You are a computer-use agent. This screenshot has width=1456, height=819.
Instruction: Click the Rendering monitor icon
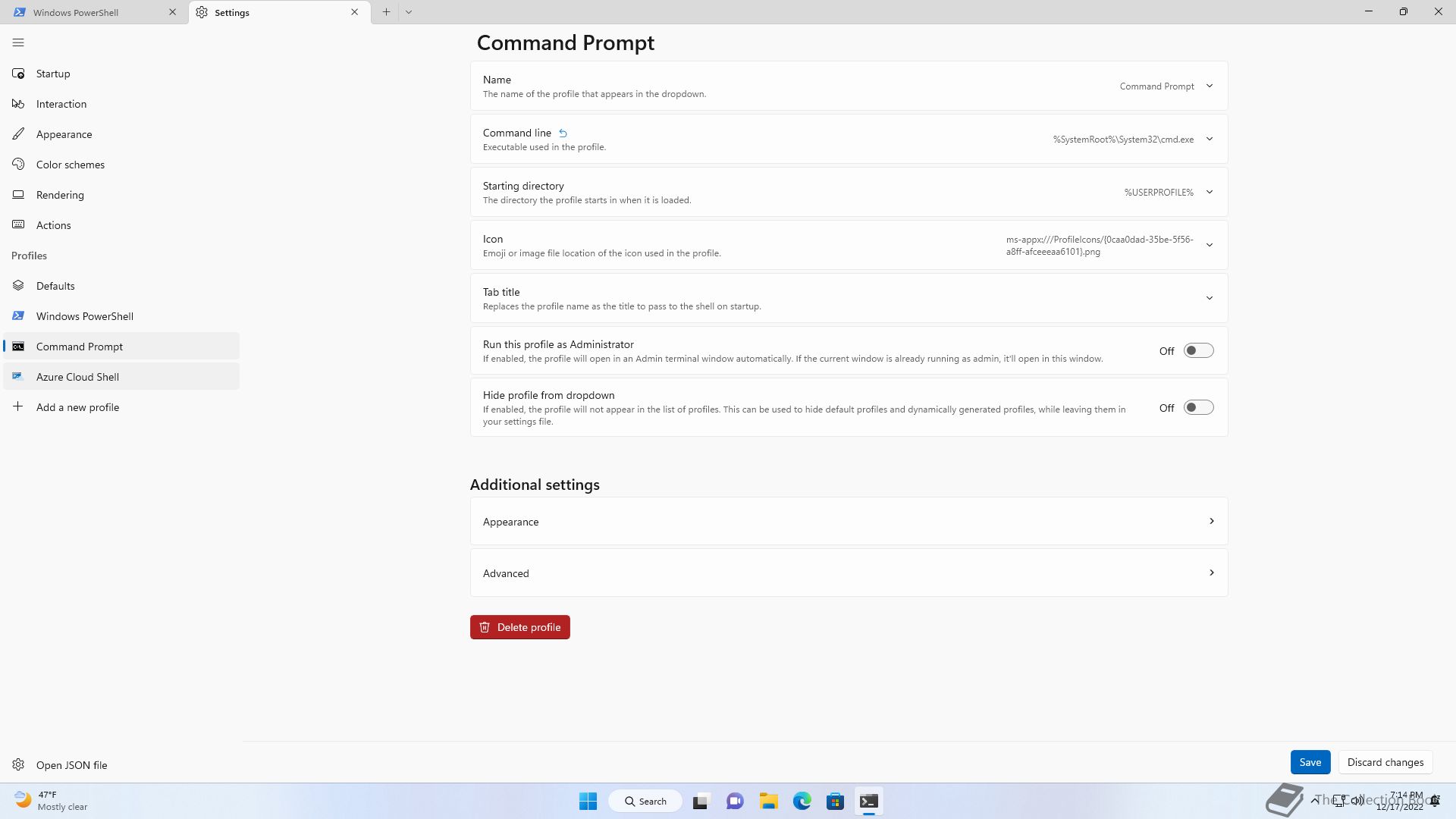(x=18, y=195)
